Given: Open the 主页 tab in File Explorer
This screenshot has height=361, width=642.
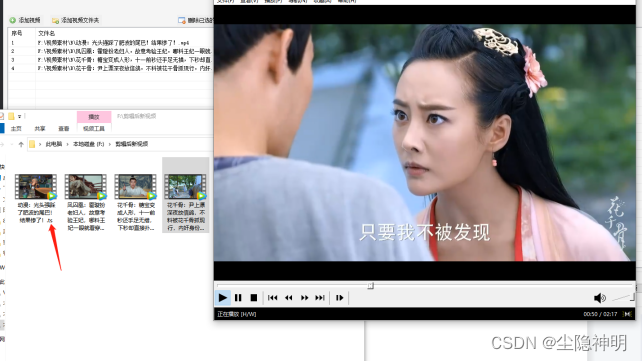Looking at the screenshot, I should tap(16, 129).
